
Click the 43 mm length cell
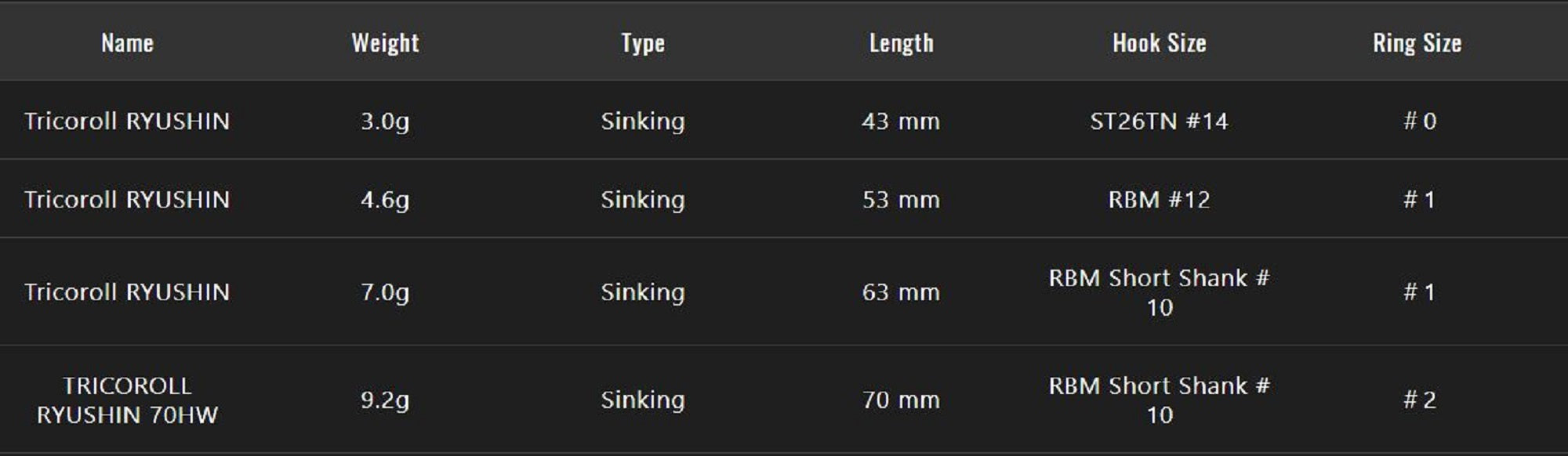coord(901,121)
